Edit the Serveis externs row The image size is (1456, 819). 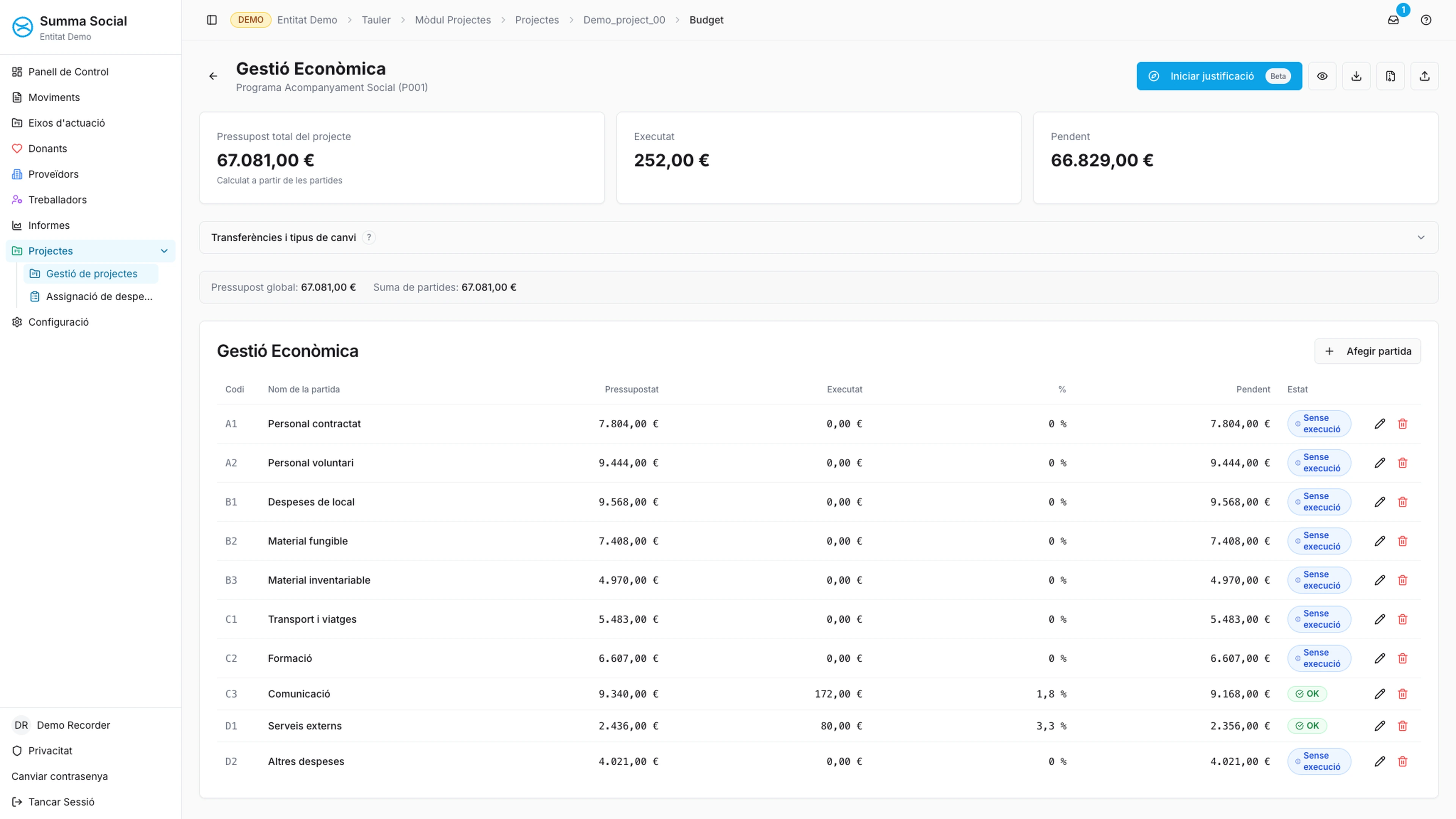tap(1380, 726)
